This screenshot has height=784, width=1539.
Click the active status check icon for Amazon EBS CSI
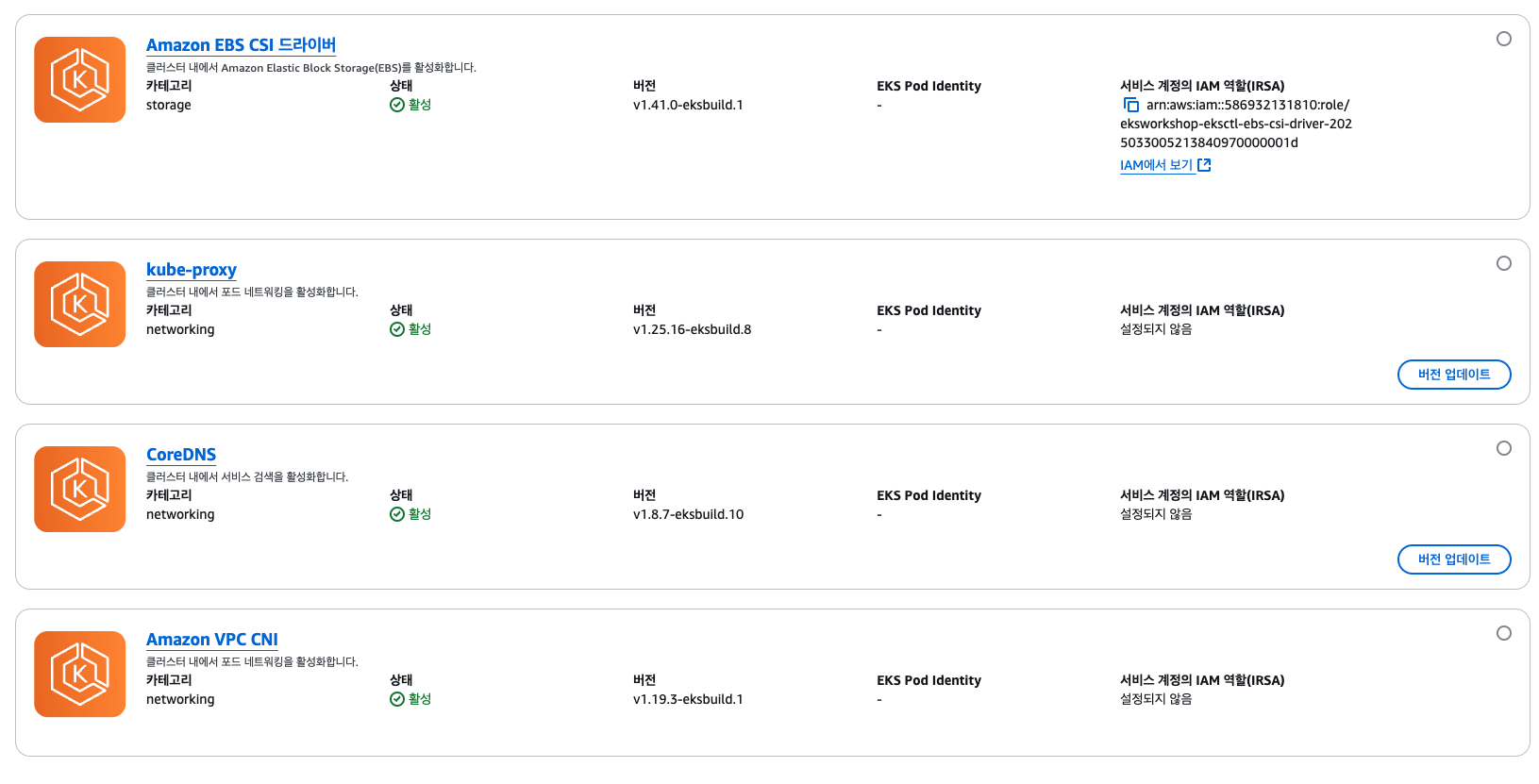(x=397, y=105)
